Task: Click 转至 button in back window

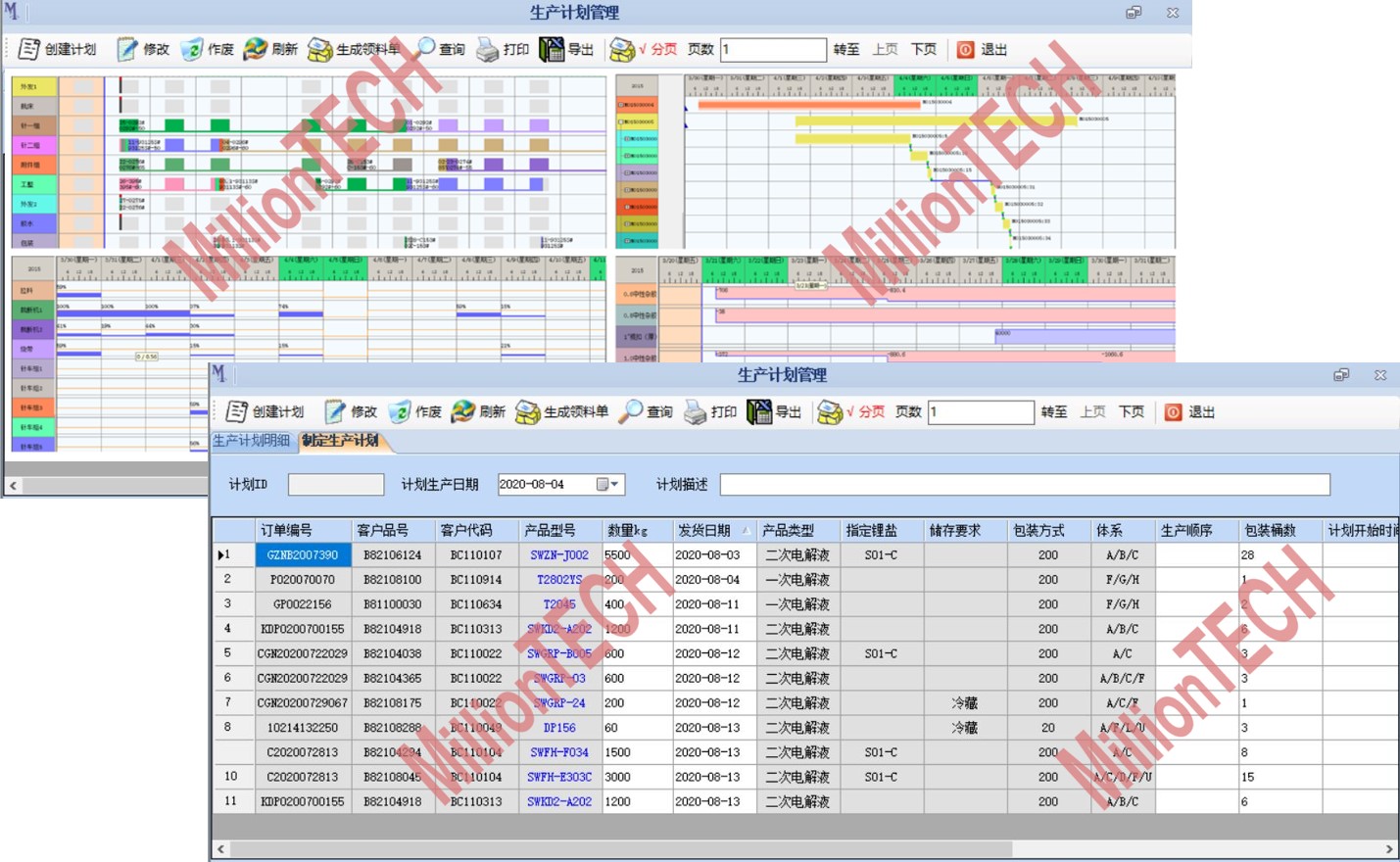Action: coord(846,49)
